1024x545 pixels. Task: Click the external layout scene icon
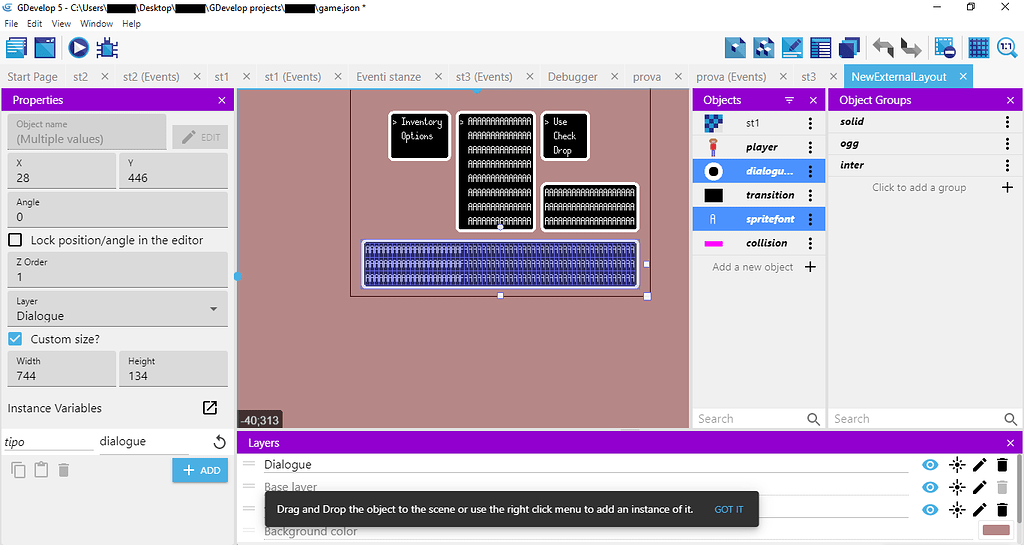pyautogui.click(x=45, y=48)
